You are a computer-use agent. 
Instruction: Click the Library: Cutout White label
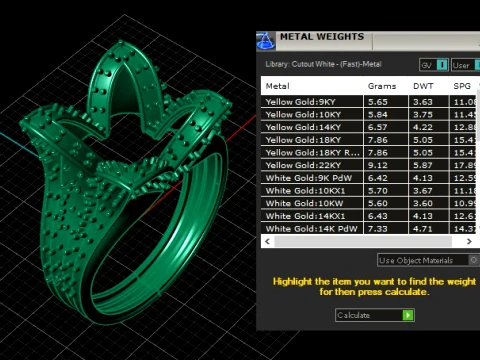pos(323,64)
